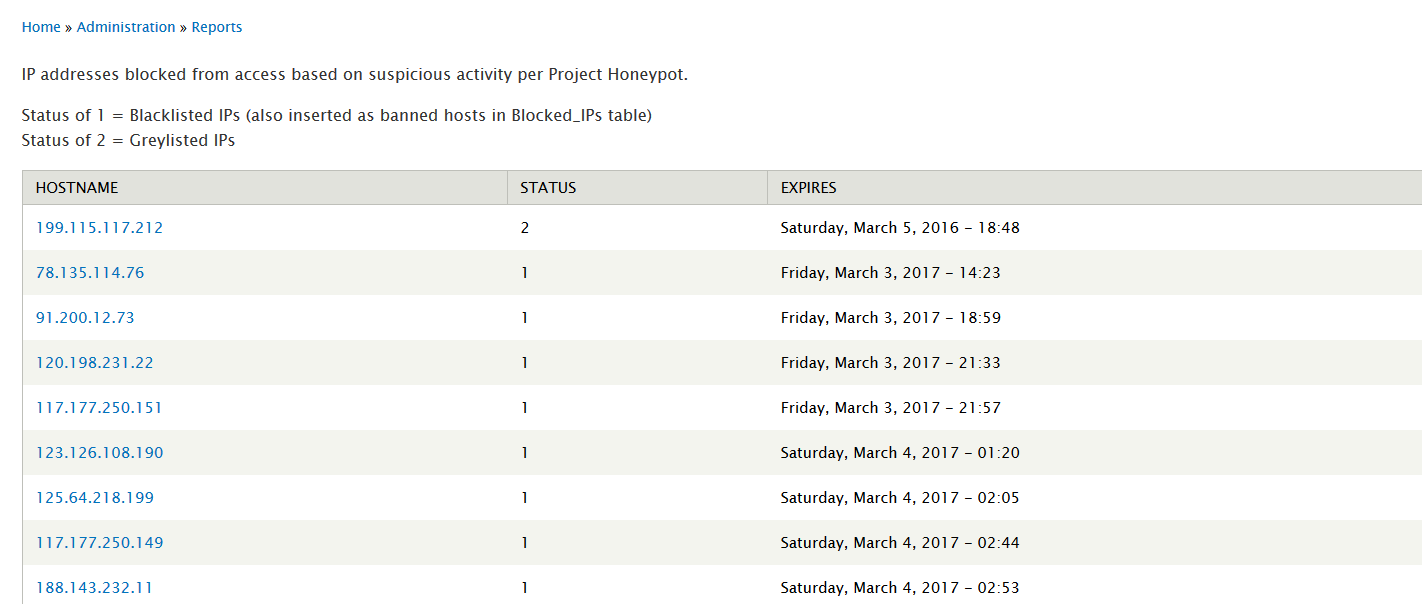Select the greylisted status value 2

coord(525,228)
